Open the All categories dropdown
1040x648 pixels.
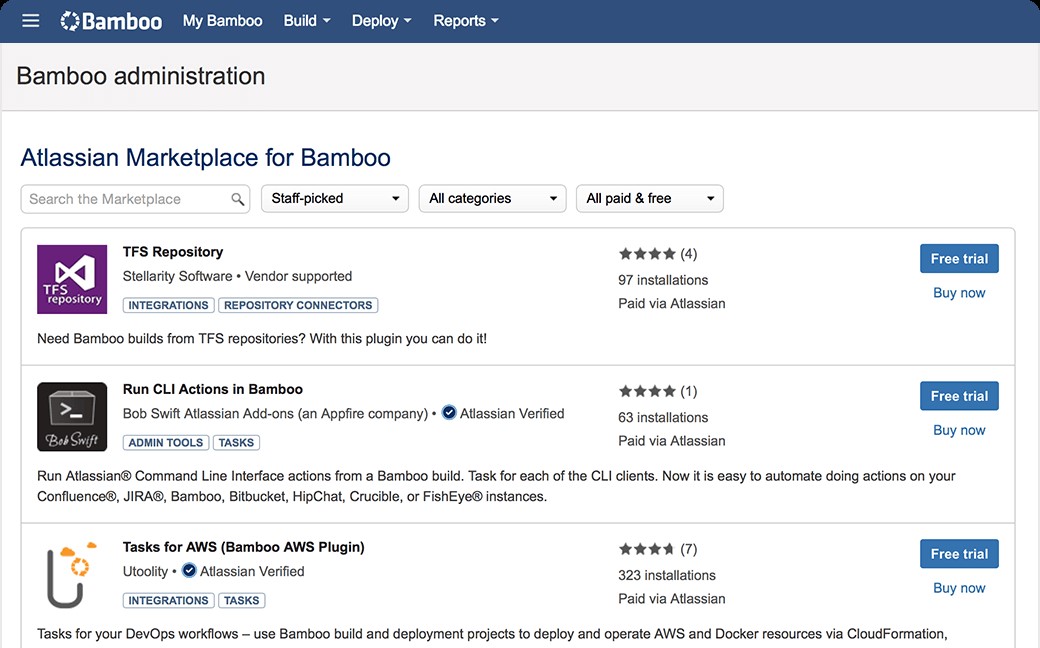[492, 198]
